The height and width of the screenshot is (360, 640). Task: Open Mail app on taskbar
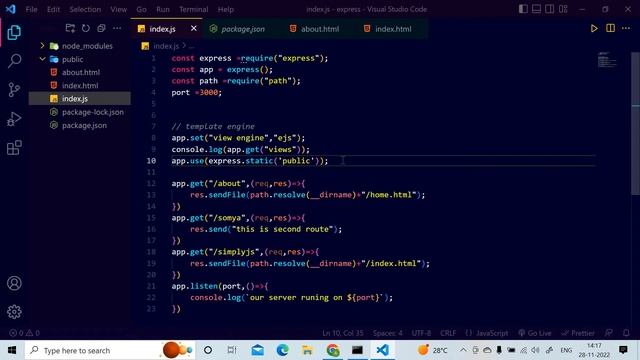pyautogui.click(x=257, y=350)
